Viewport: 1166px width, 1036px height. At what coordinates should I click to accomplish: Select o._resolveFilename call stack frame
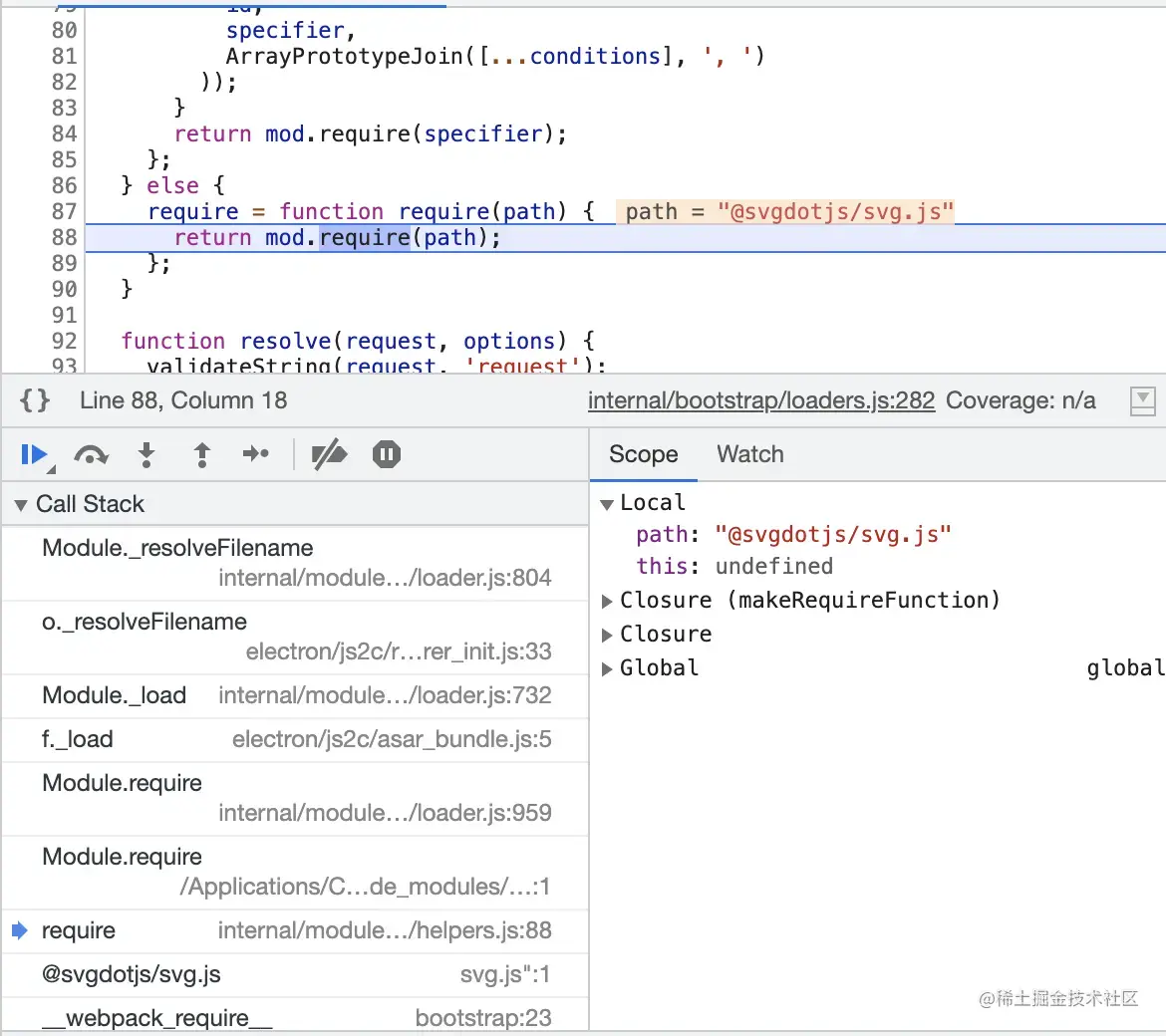pos(295,637)
